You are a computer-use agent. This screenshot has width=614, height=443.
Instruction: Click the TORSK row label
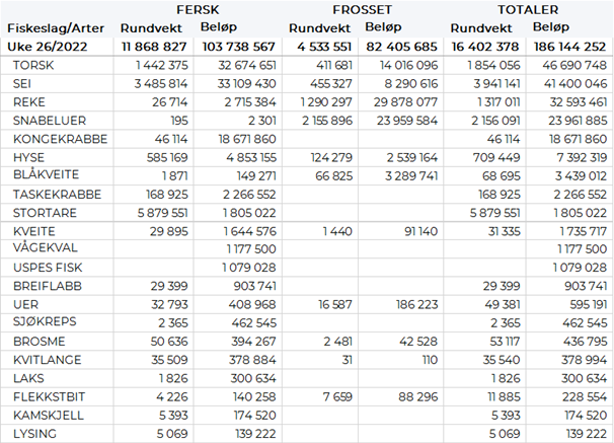[35, 64]
